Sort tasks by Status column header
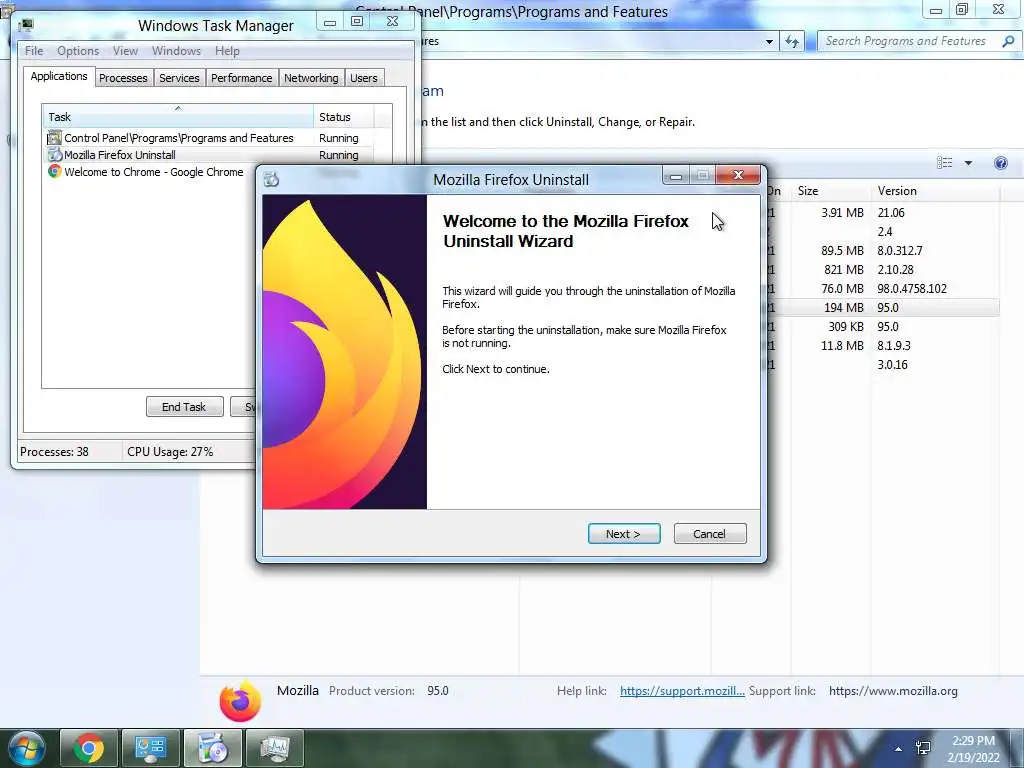This screenshot has width=1024, height=768. pyautogui.click(x=344, y=116)
